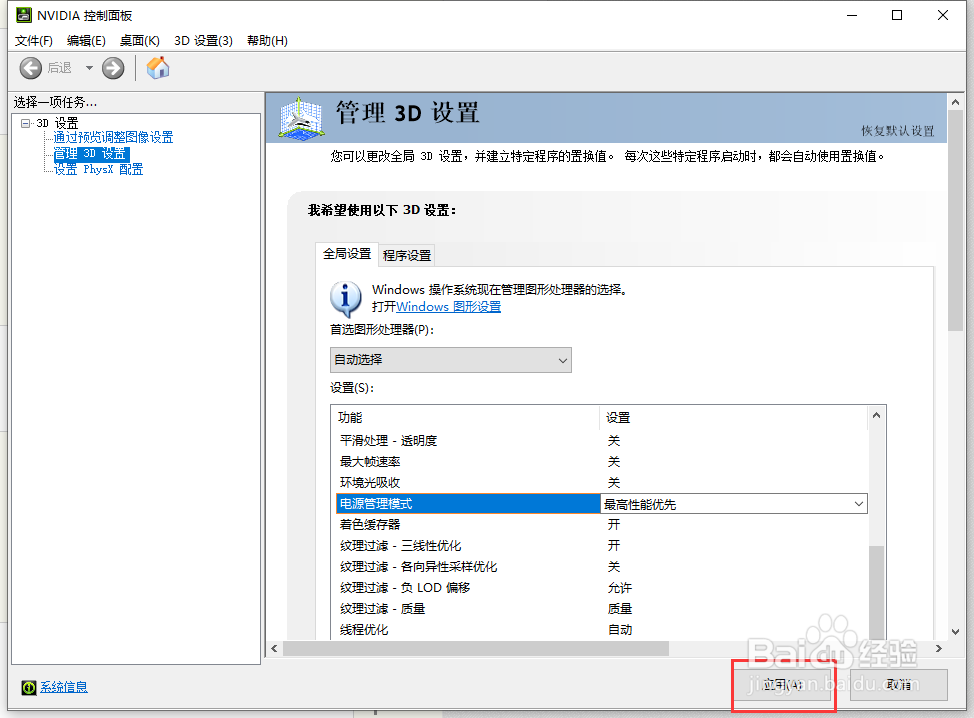974x718 pixels.
Task: Click the NVIDIA home toolbar icon
Action: (156, 68)
